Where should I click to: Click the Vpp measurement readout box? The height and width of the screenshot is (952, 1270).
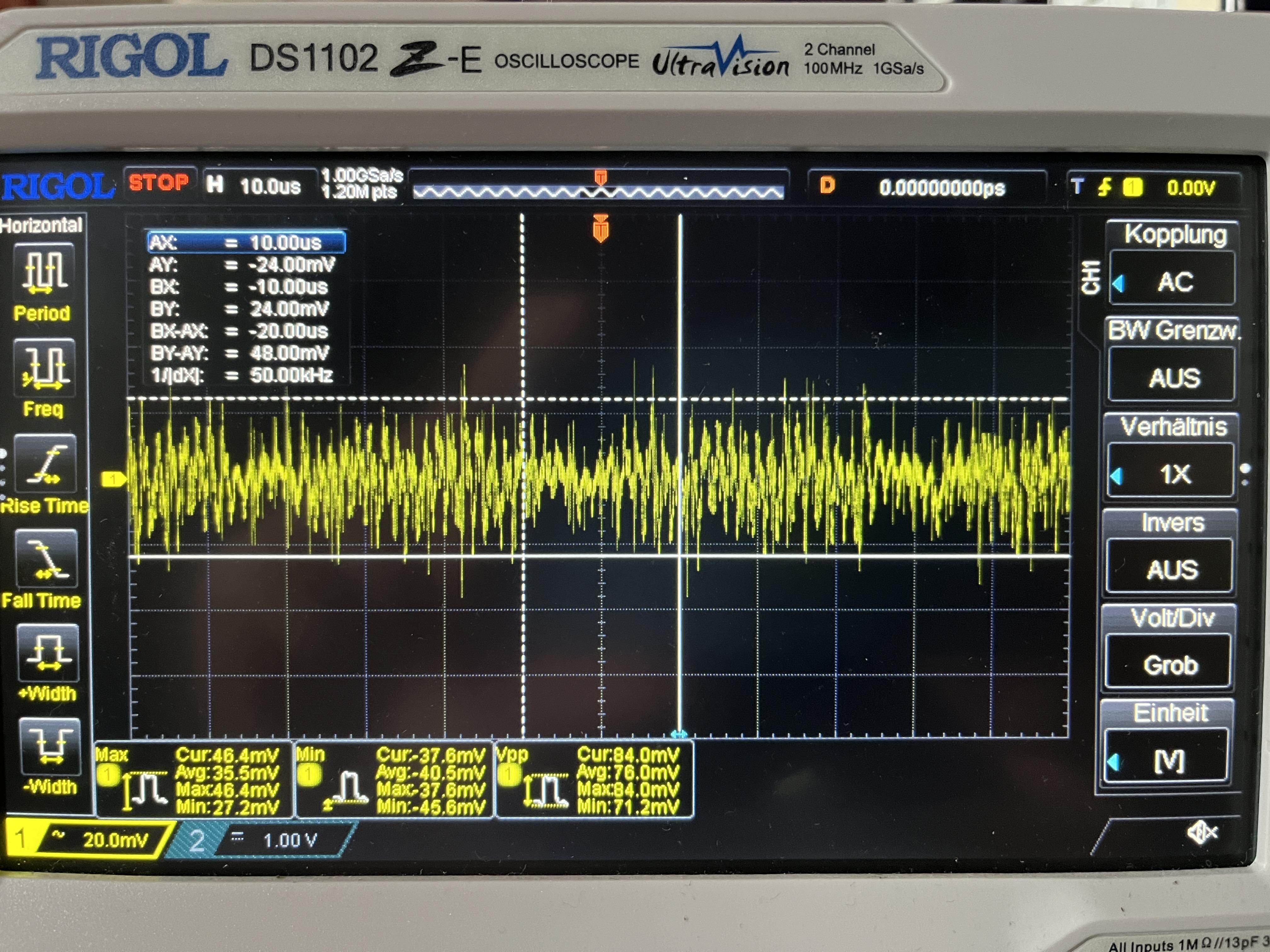(594, 779)
